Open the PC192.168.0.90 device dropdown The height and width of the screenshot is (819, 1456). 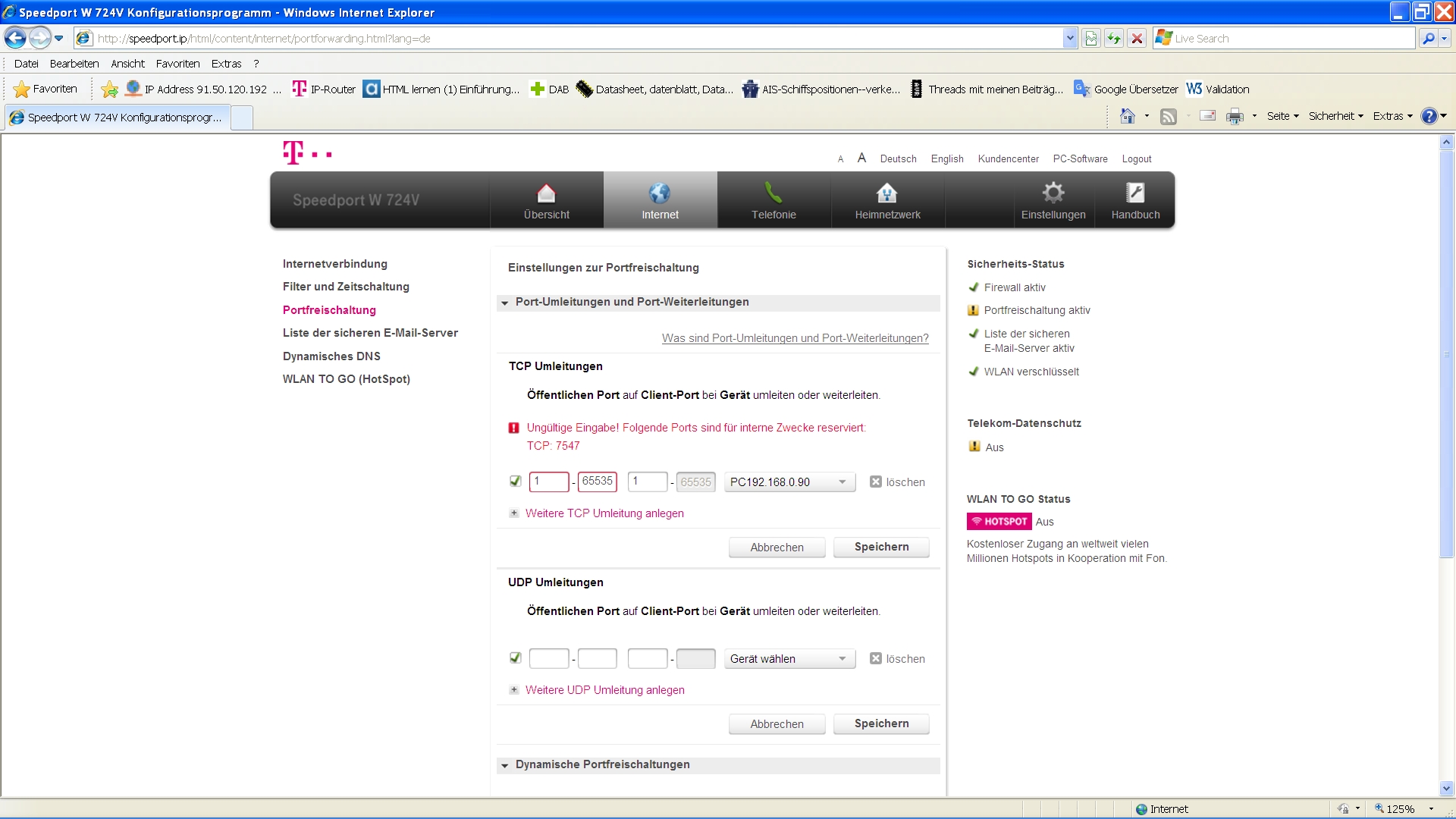click(789, 482)
